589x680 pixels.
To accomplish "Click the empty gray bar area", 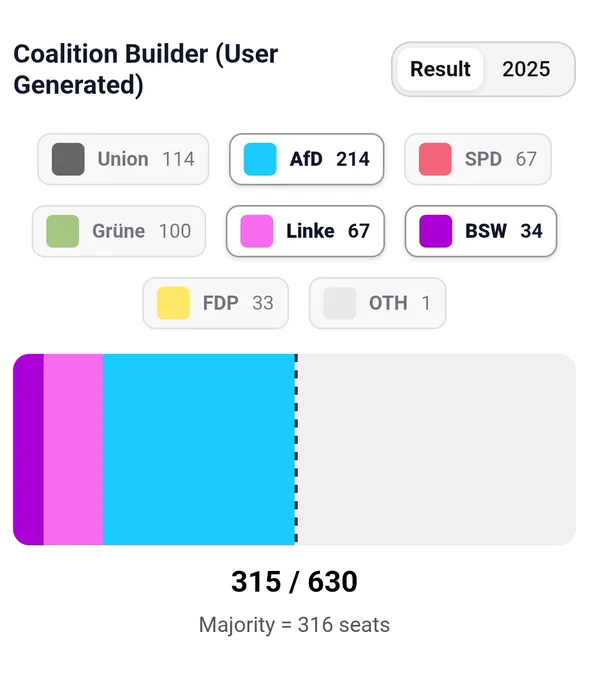I will click(437, 449).
